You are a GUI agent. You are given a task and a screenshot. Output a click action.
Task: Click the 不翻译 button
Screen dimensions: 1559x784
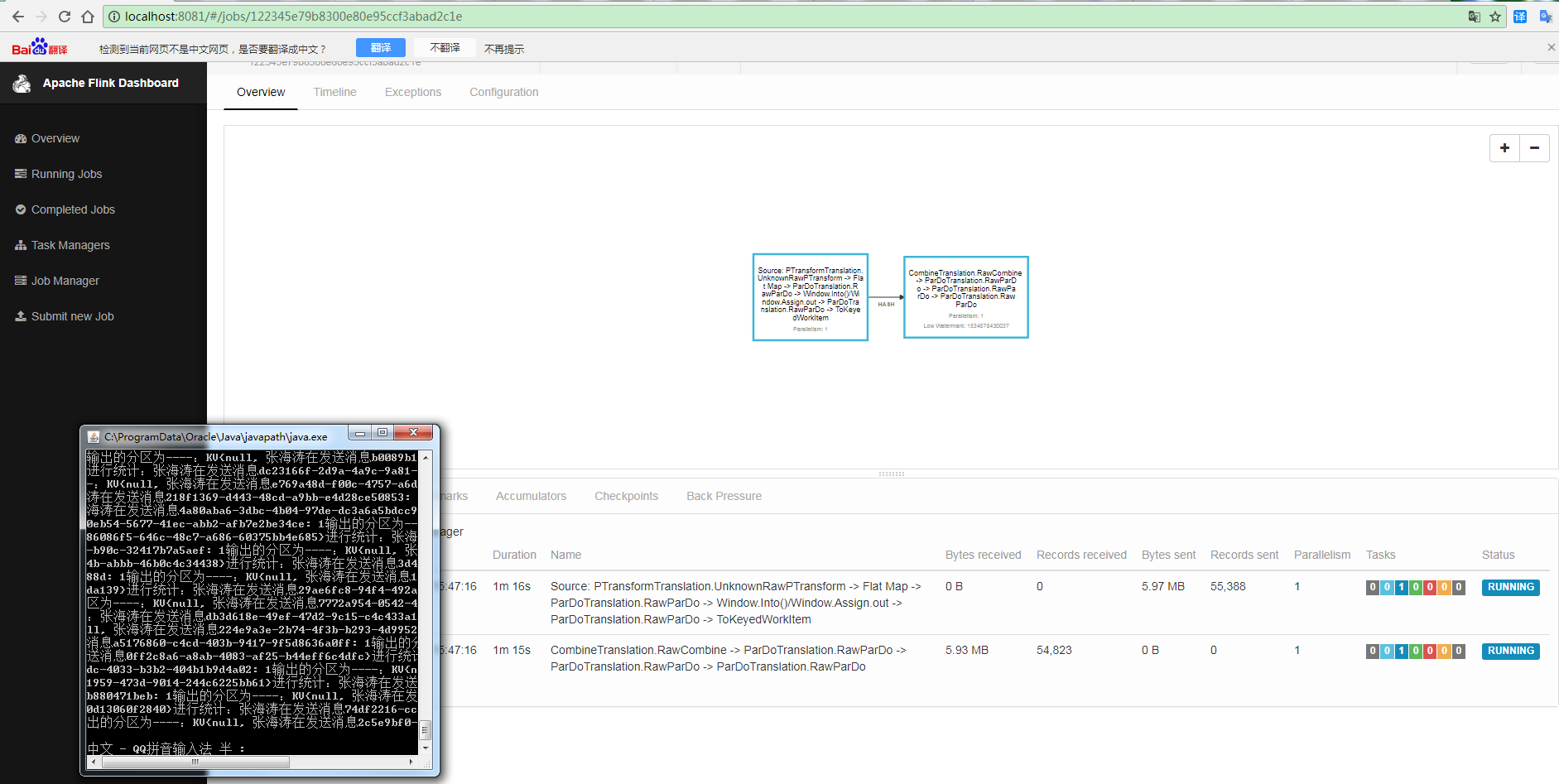(x=445, y=48)
